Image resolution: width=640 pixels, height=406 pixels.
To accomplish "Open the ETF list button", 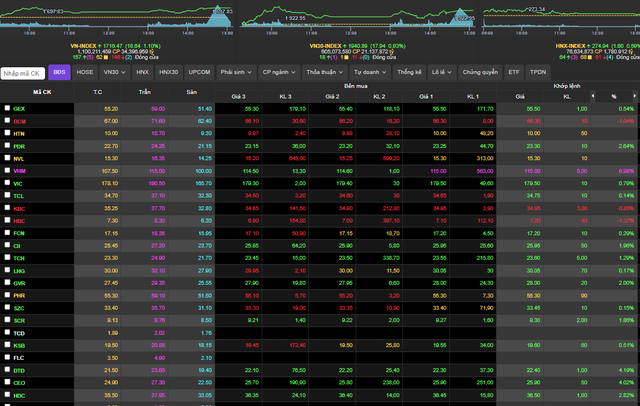I will [x=514, y=73].
